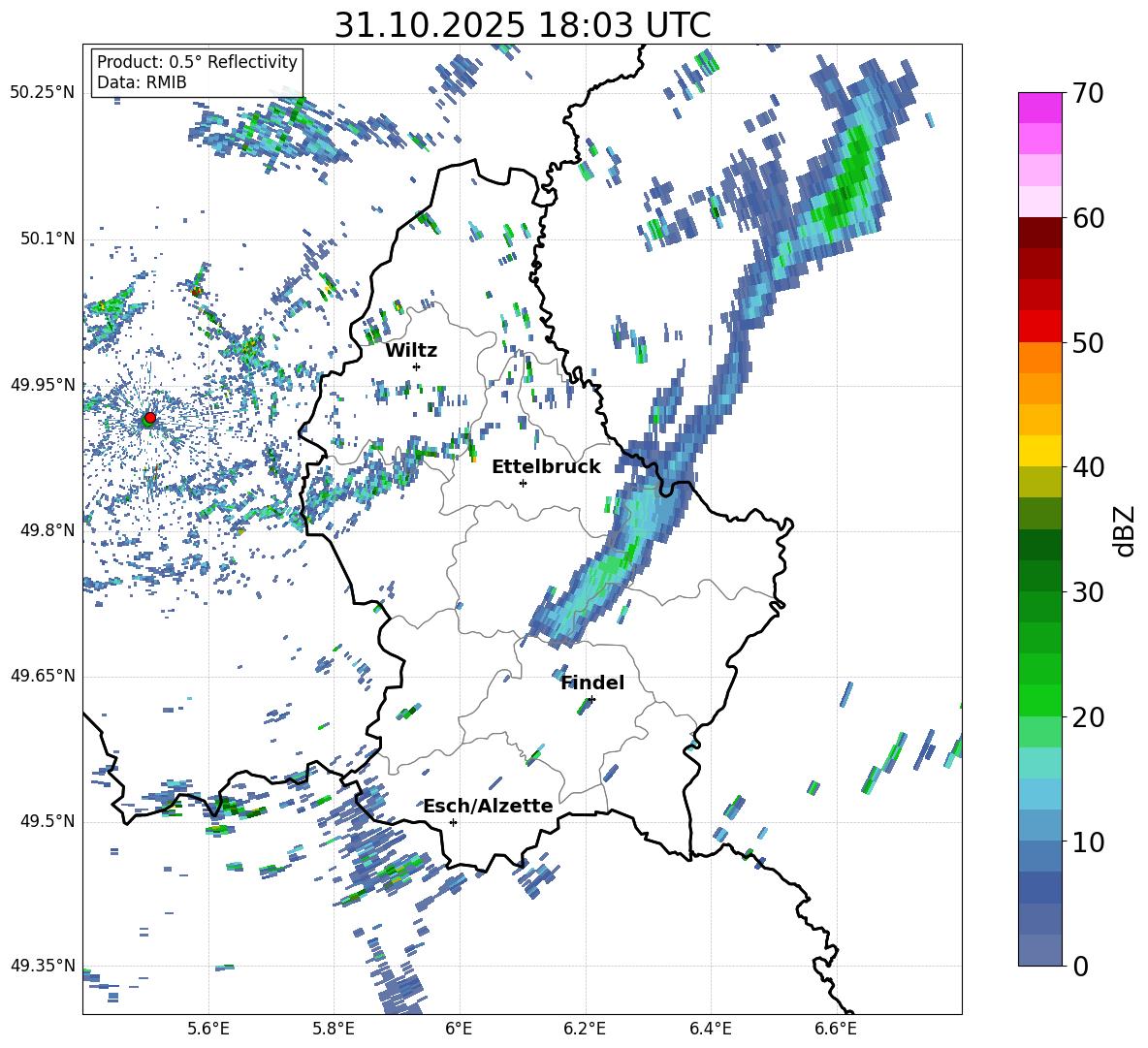The width and height of the screenshot is (1148, 1048).
Task: Click the 10 value on the colorbar
Action: click(1088, 842)
